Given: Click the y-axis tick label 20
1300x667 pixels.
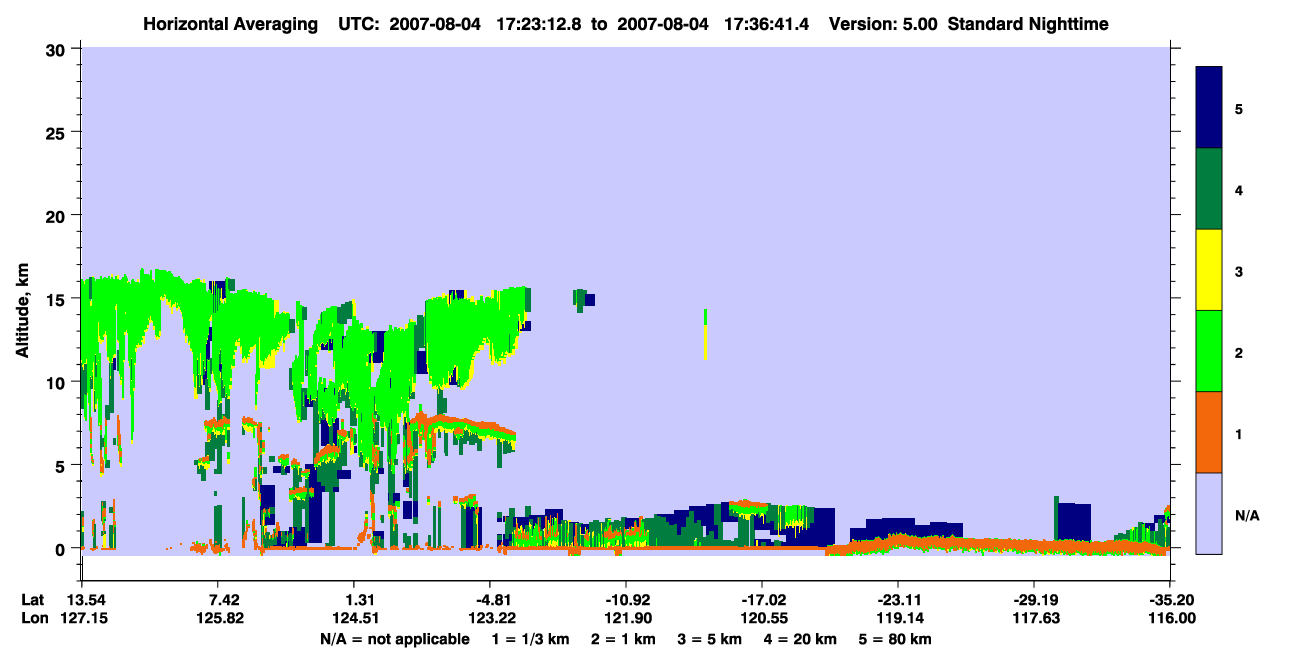Looking at the screenshot, I should pos(57,215).
